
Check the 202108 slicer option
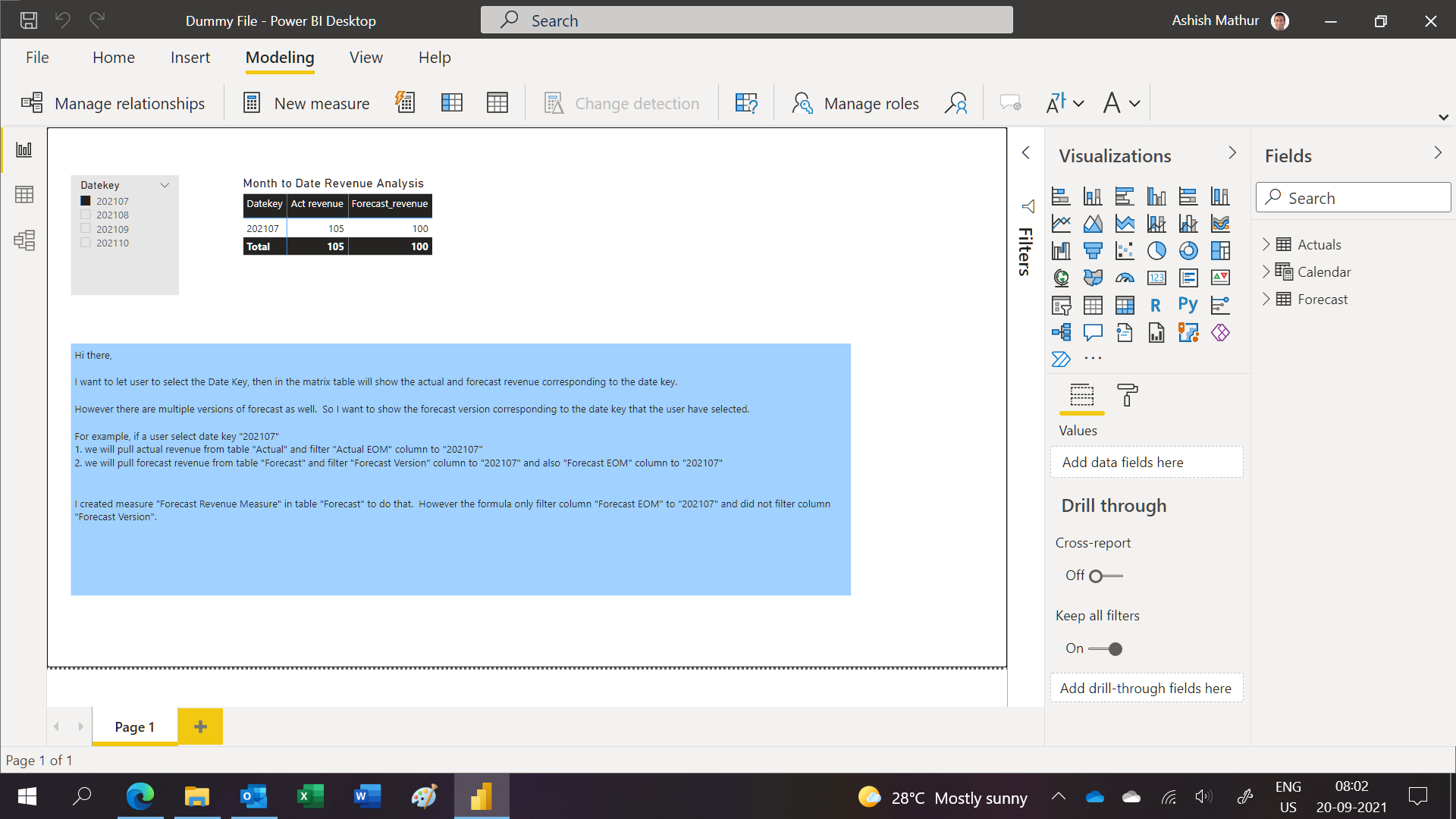(86, 215)
